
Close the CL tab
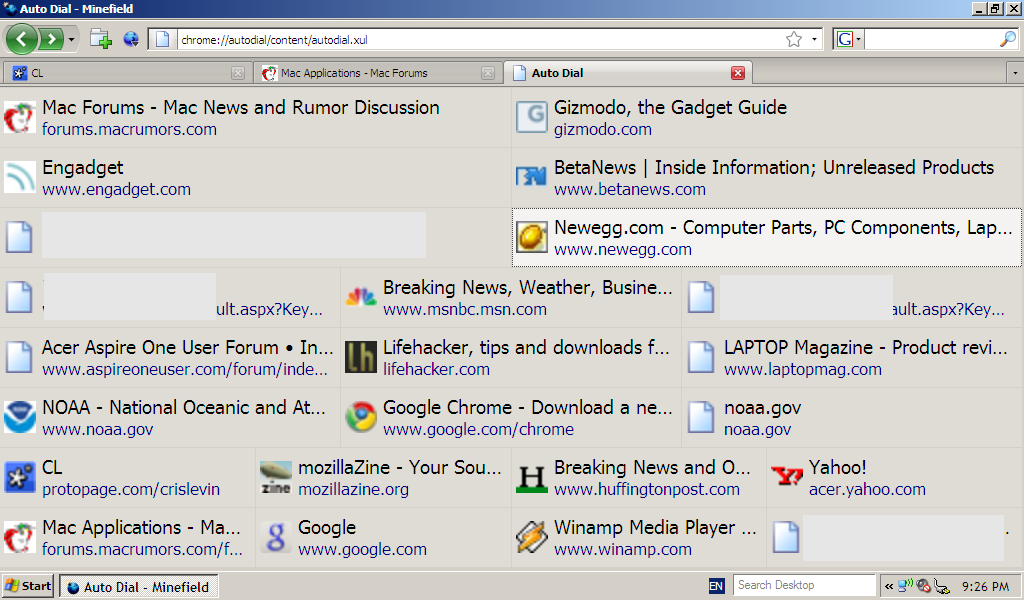point(238,73)
